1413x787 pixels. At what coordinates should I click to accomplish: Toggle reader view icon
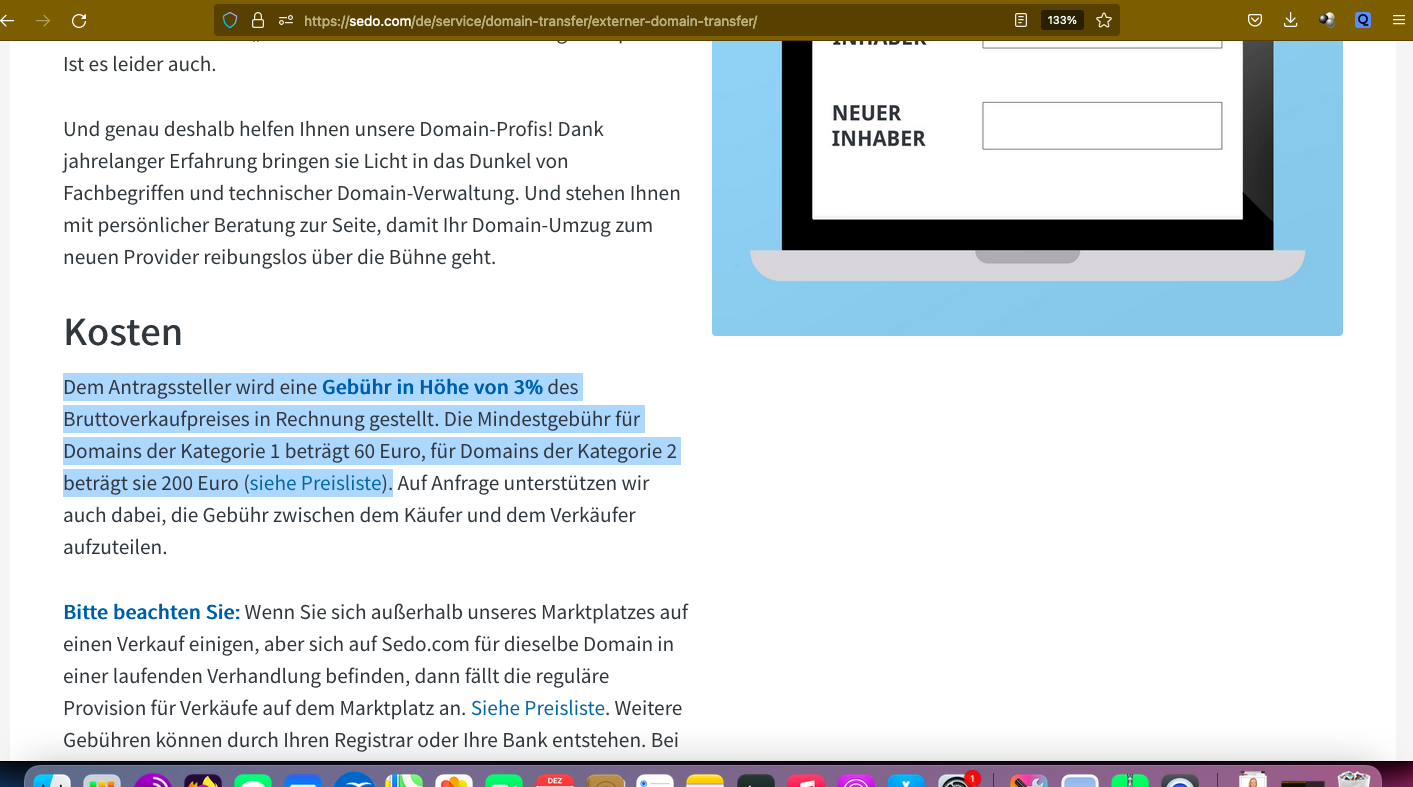[1021, 20]
